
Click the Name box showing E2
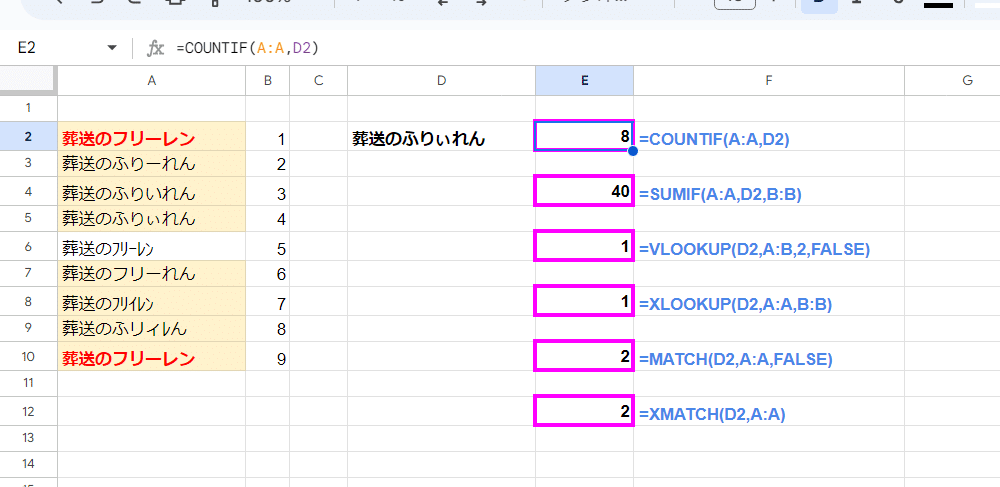pos(27,48)
